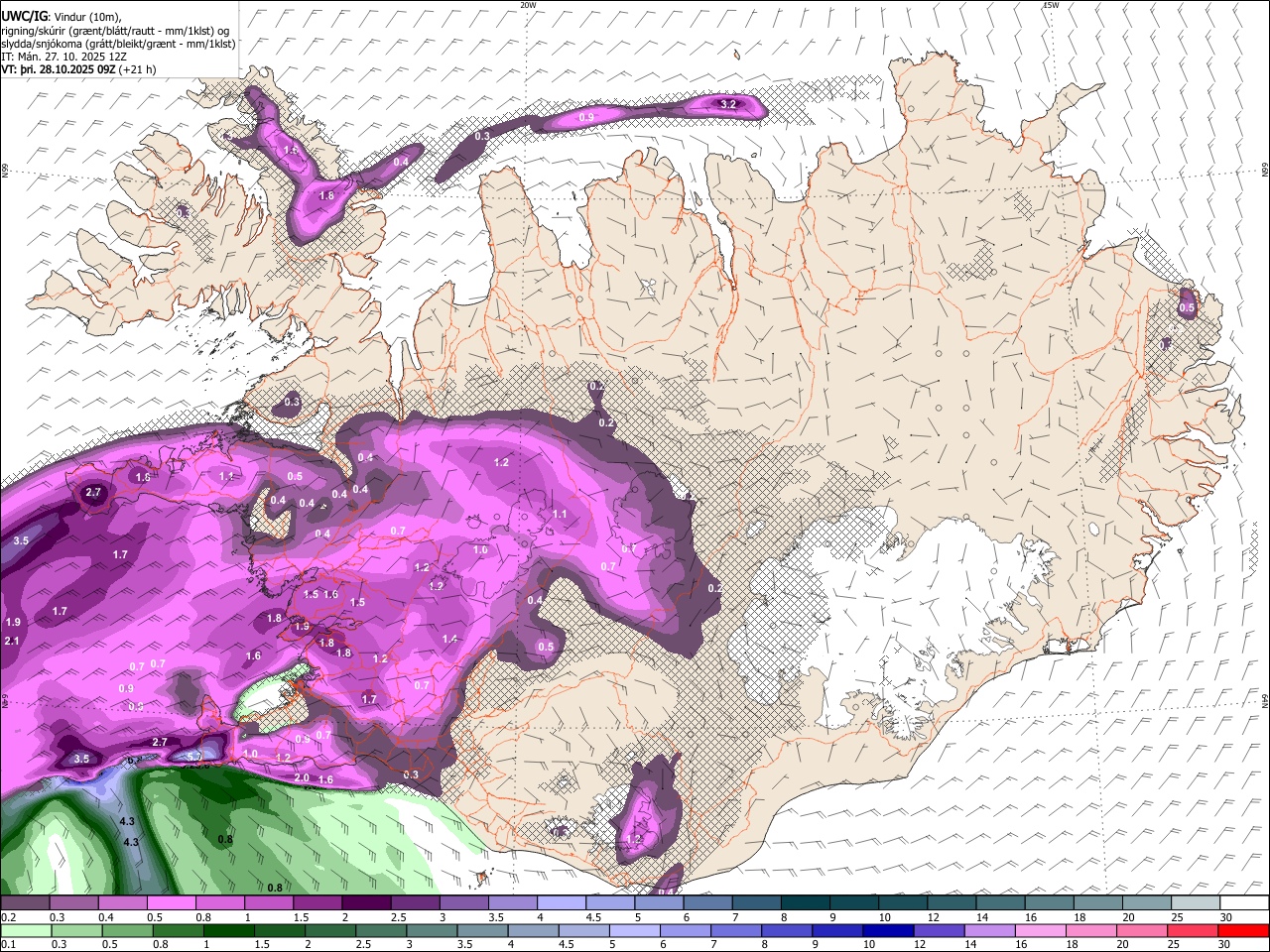Image resolution: width=1270 pixels, height=952 pixels.
Task: Click the "2.1" value at the far west edge
Action: 12,642
